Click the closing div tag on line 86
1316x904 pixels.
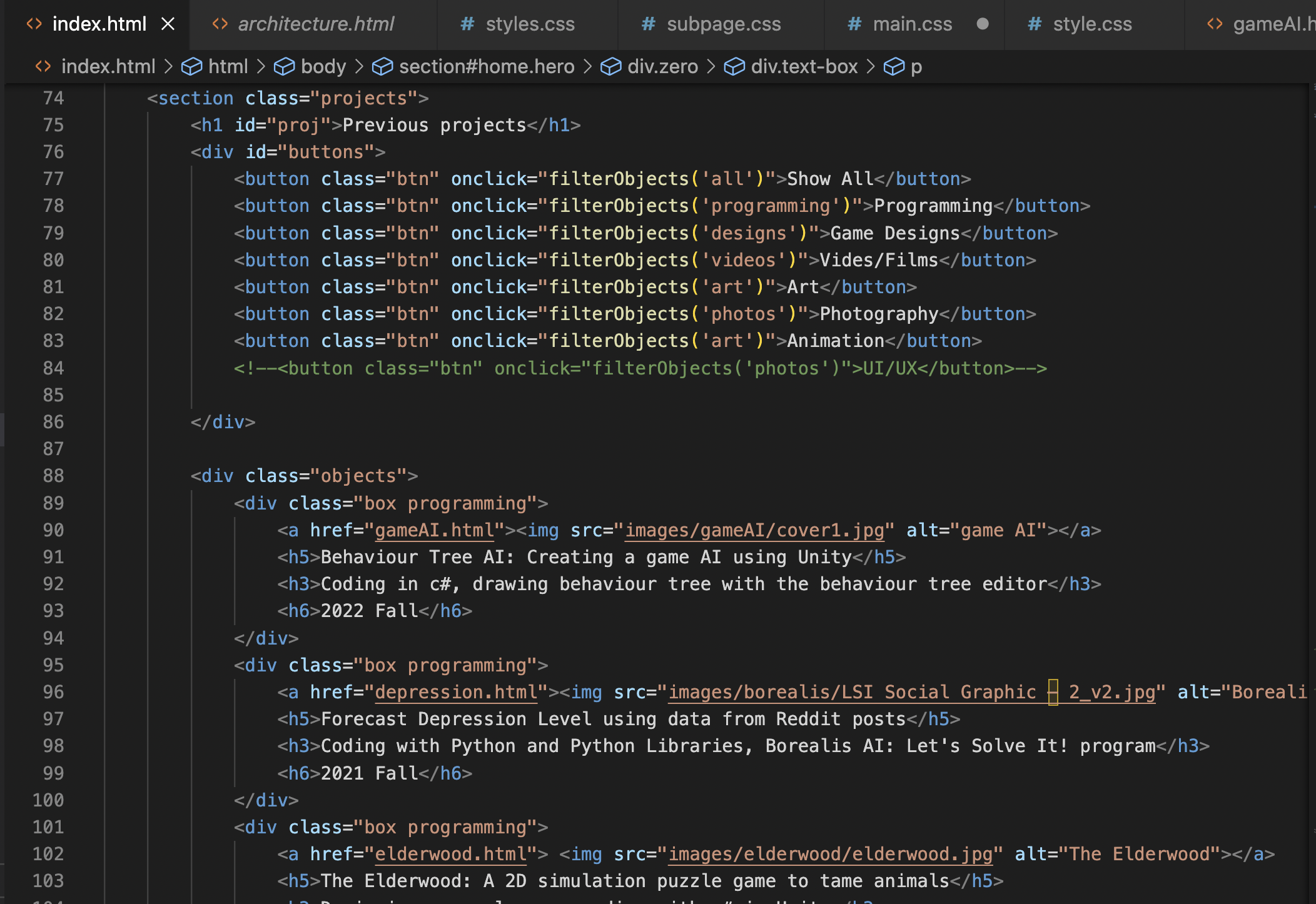coord(223,422)
